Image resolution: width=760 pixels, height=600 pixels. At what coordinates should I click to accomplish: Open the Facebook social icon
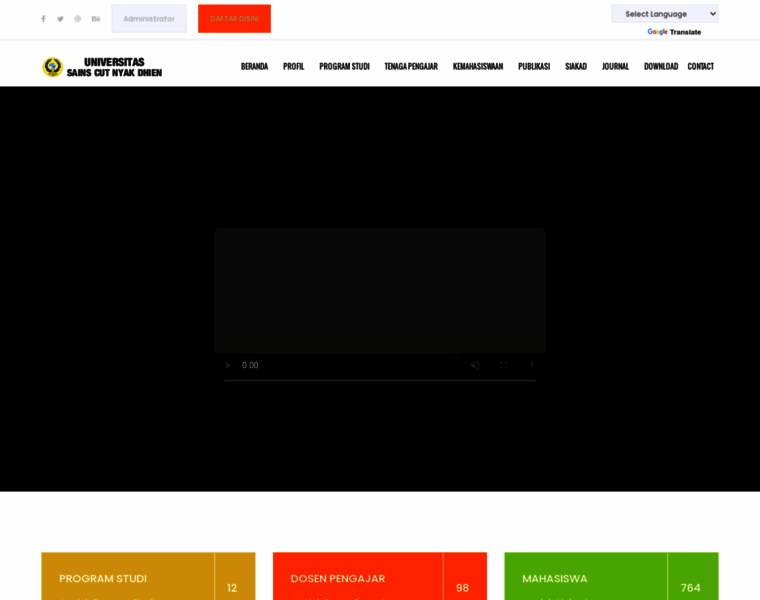(43, 19)
